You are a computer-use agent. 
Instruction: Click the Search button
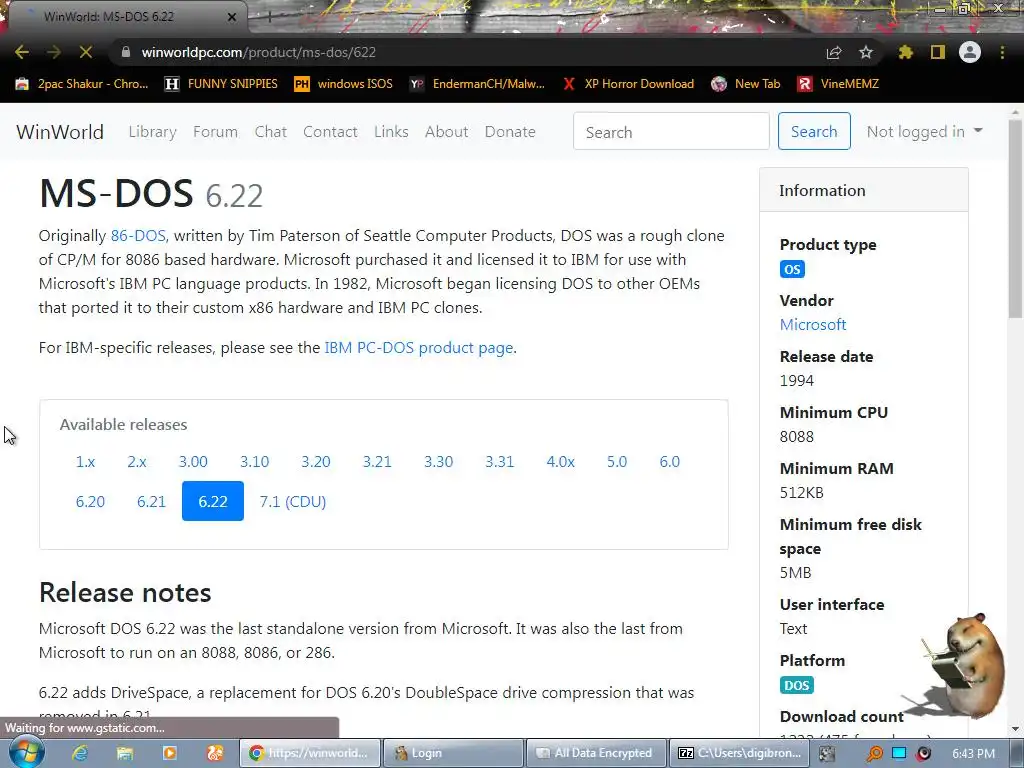[x=814, y=131]
